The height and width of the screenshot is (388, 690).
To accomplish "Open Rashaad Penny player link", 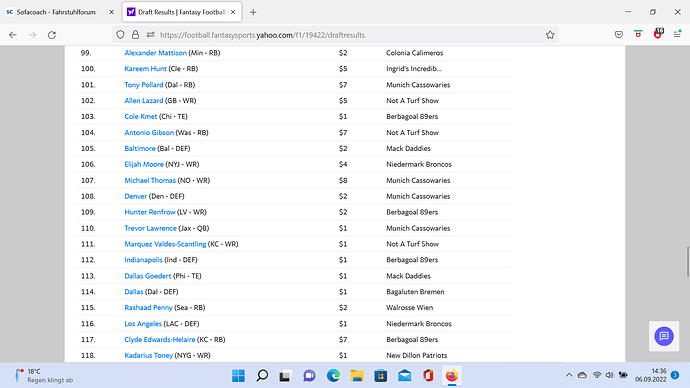I will coord(148,307).
